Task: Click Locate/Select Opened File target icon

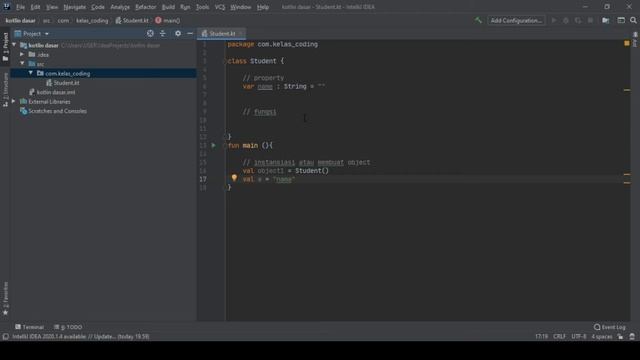Action: click(x=150, y=33)
